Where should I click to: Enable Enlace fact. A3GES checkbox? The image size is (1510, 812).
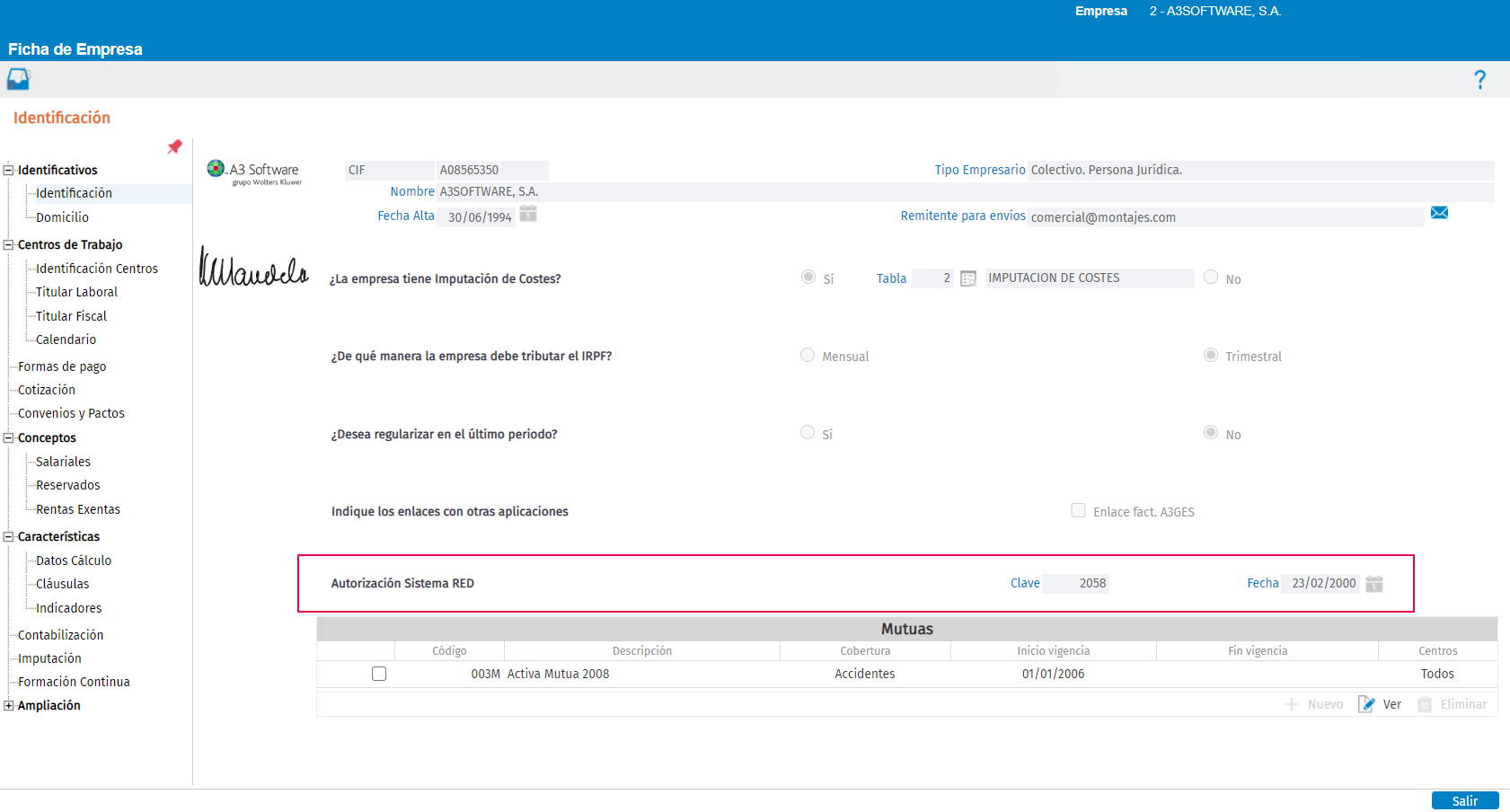(1079, 510)
